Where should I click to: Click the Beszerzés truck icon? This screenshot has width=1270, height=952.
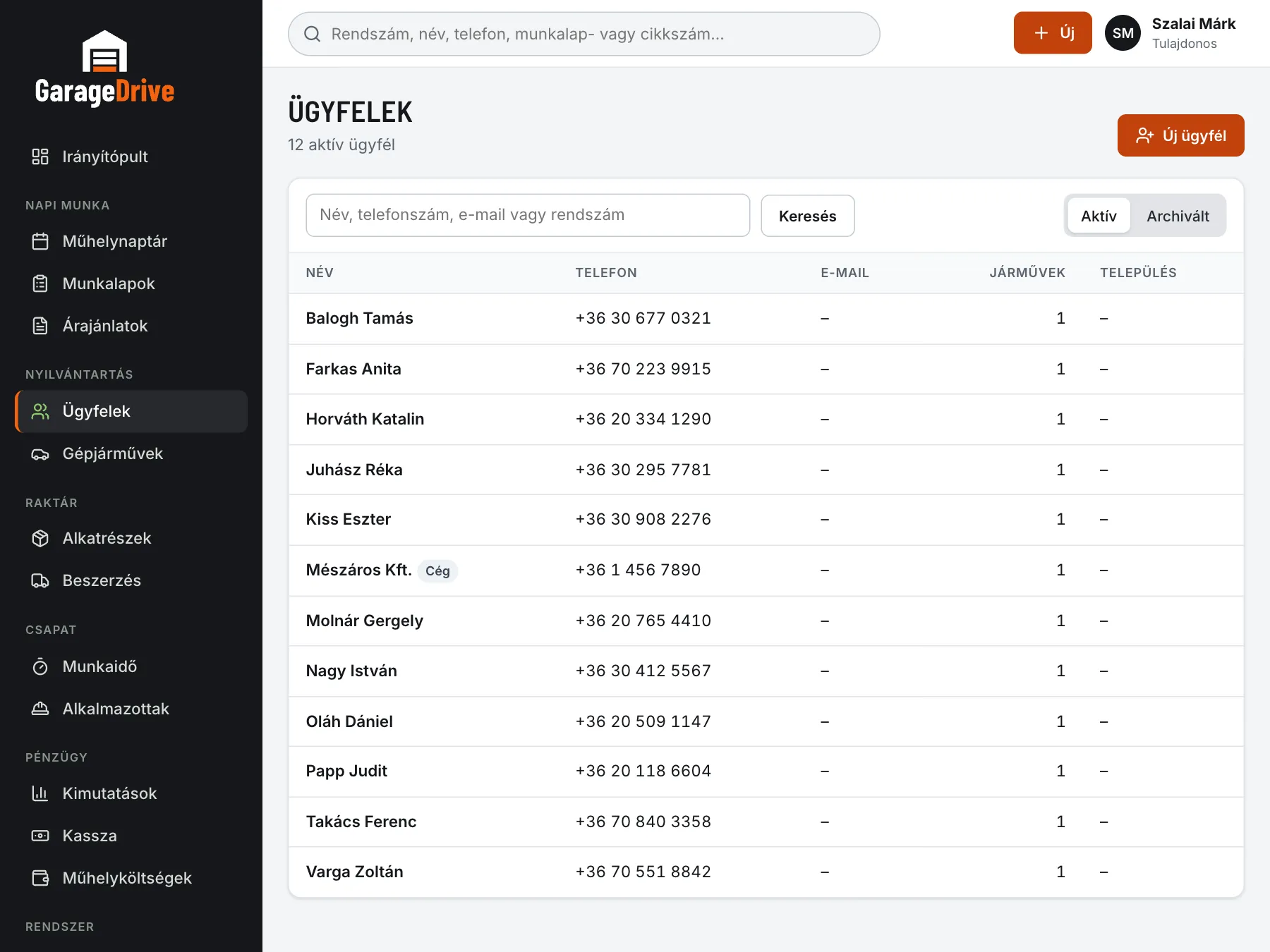40,580
